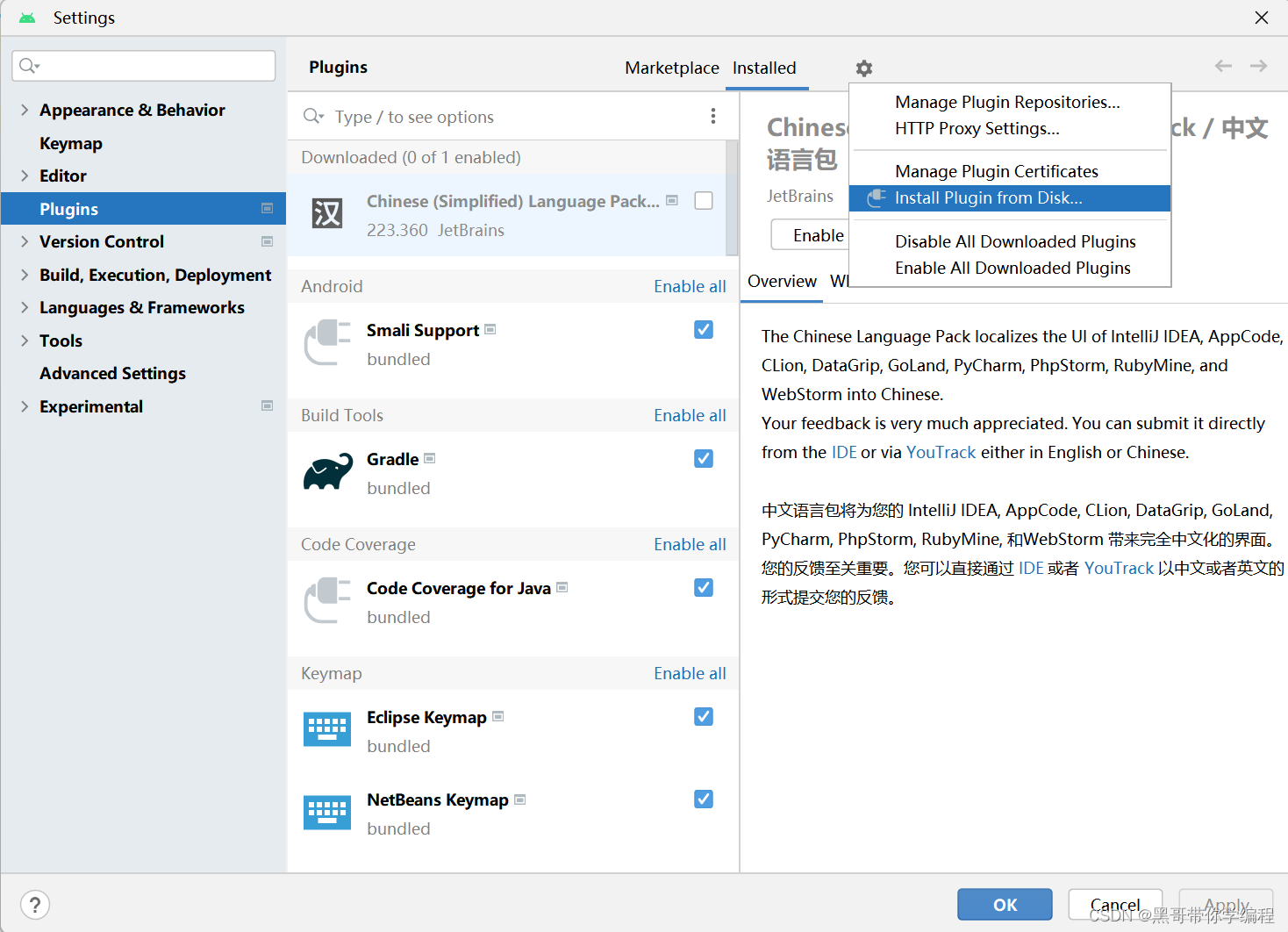The height and width of the screenshot is (932, 1288).
Task: Click the settings search magnifier icon
Action: [x=29, y=66]
